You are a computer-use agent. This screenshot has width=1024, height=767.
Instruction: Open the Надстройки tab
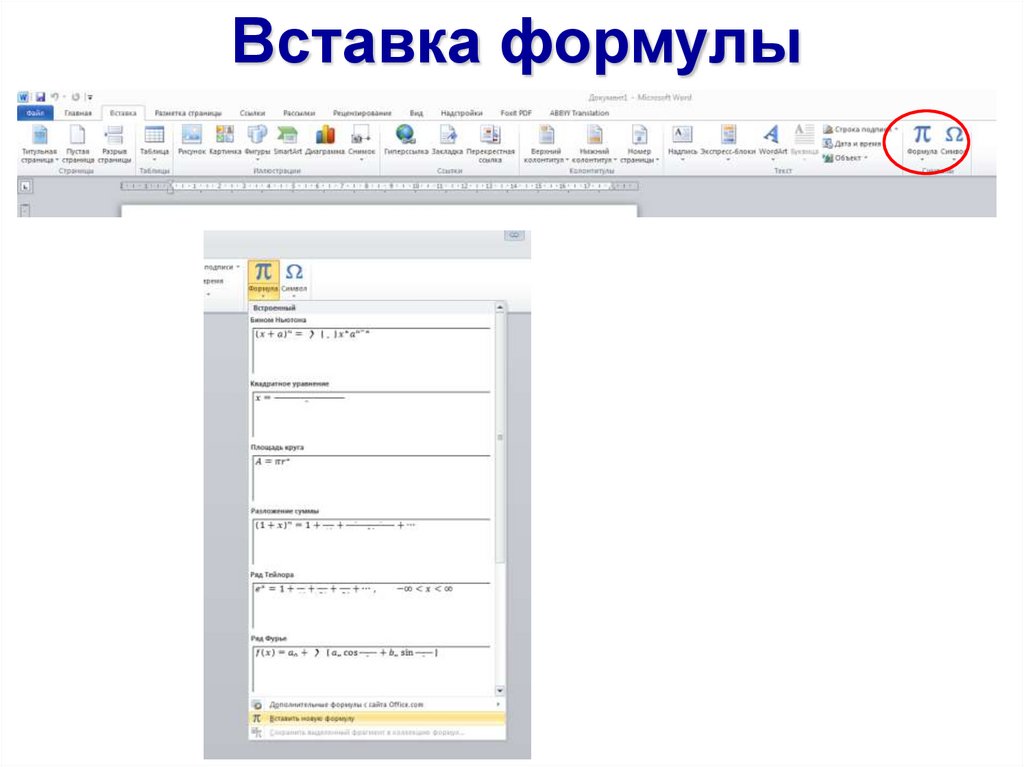coord(461,113)
